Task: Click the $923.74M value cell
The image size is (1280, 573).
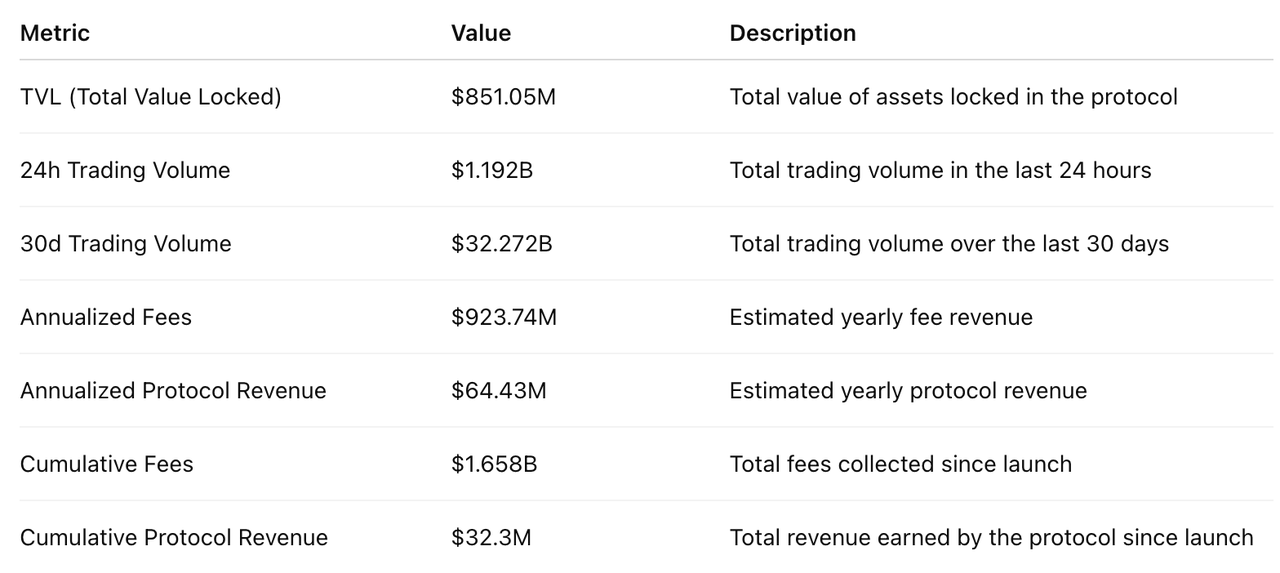Action: (504, 317)
